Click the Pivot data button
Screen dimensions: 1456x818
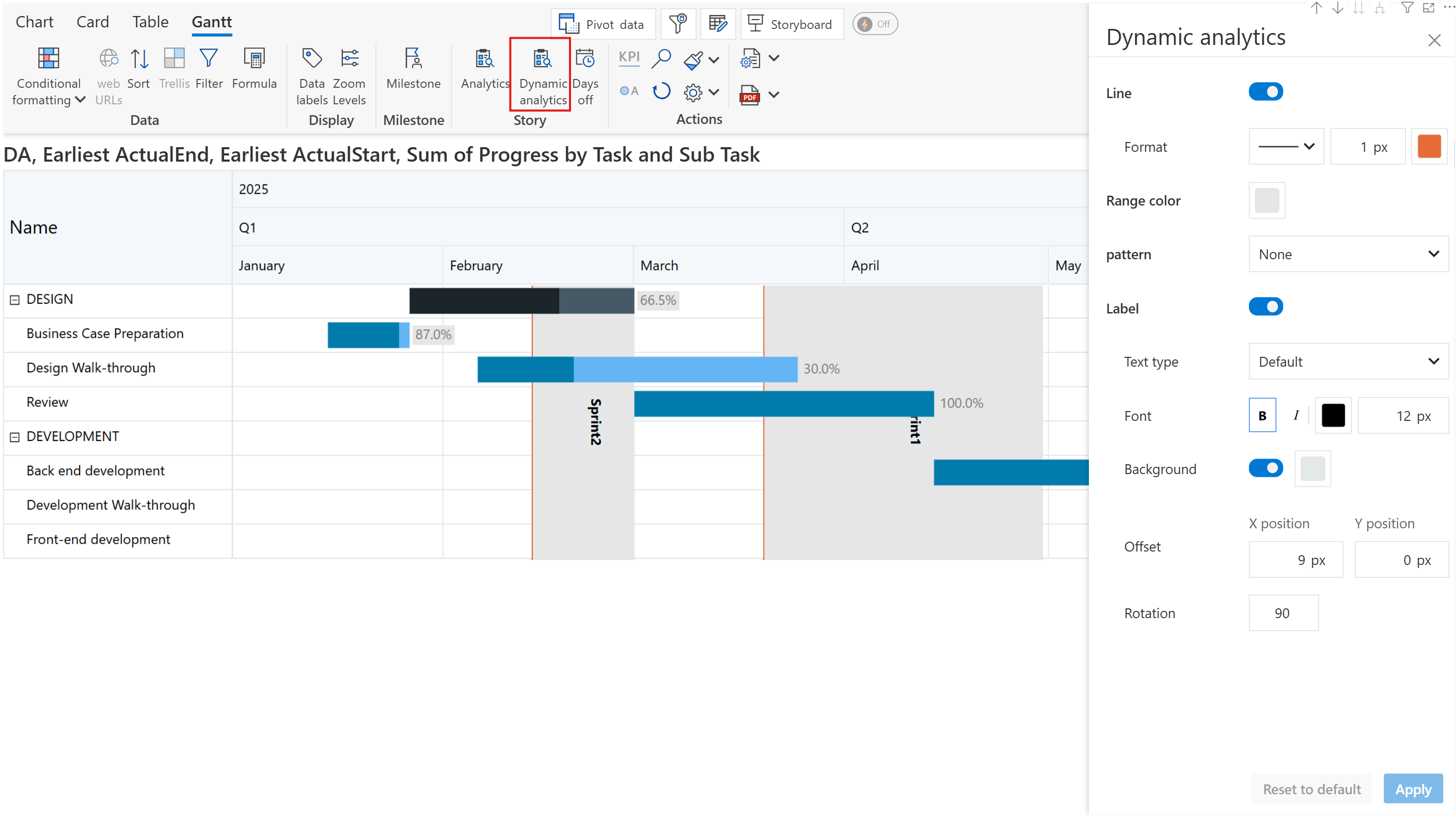tap(603, 24)
